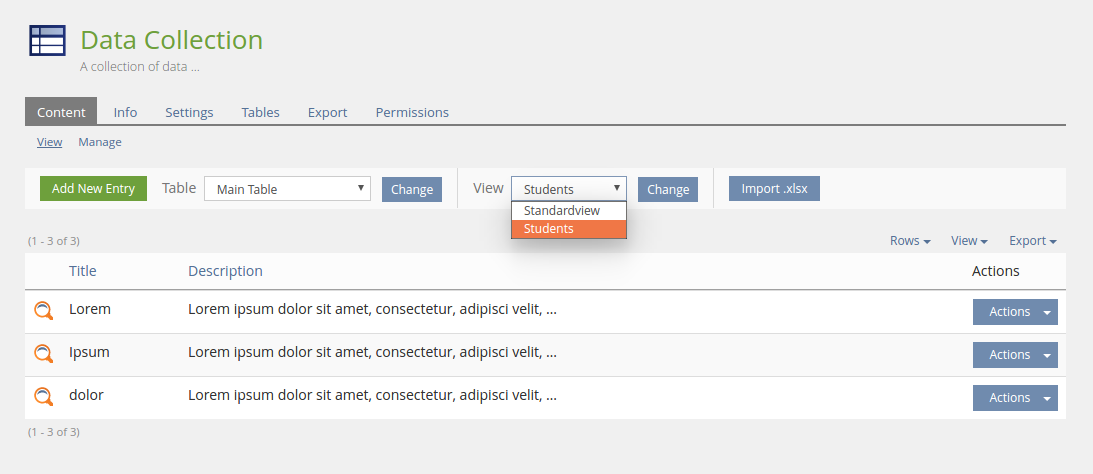Expand the Actions arrow for dolor row
This screenshot has width=1093, height=474.
click(1047, 398)
